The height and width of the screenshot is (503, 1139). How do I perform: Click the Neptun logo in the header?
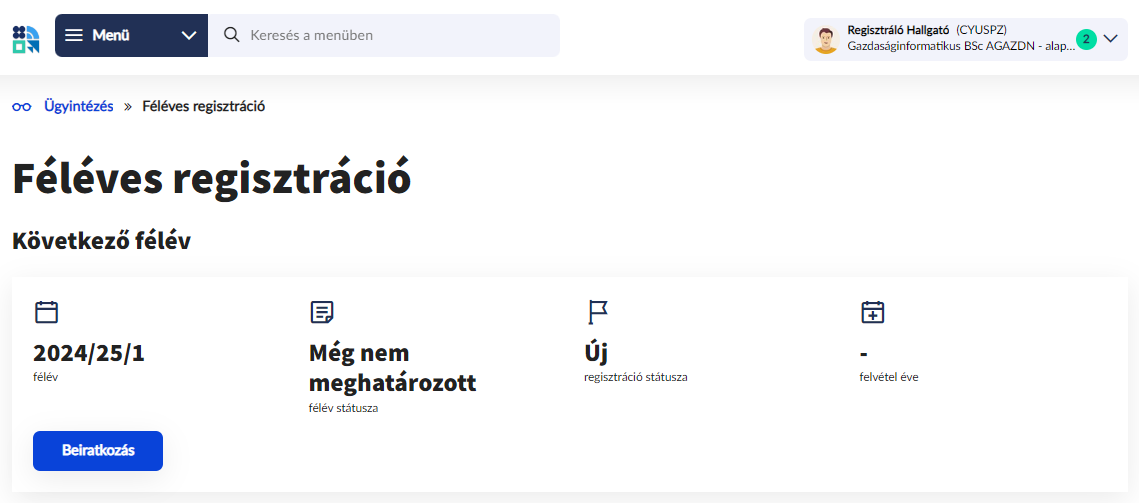(x=26, y=39)
